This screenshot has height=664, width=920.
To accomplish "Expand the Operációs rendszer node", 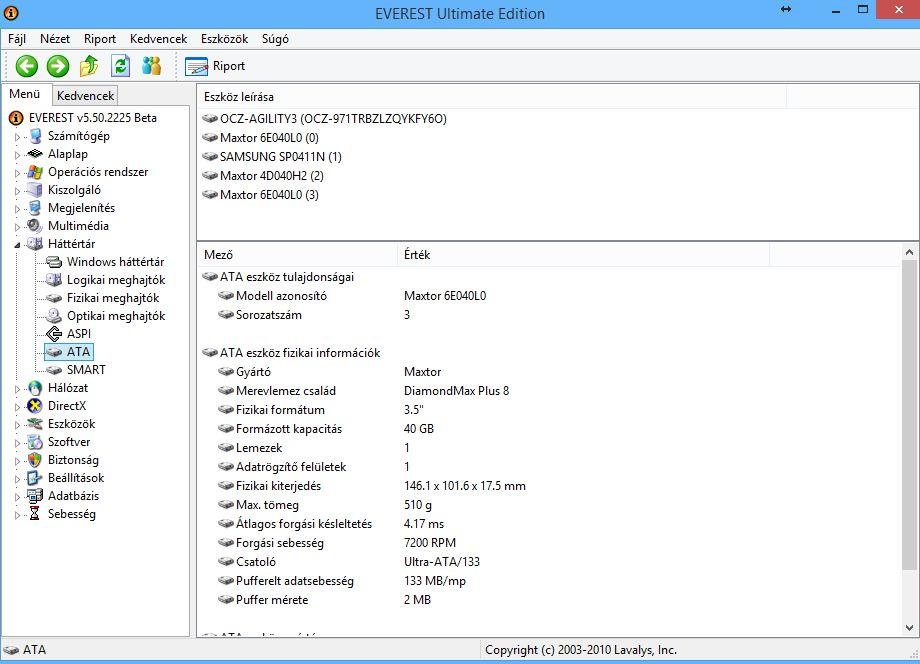I will point(17,173).
